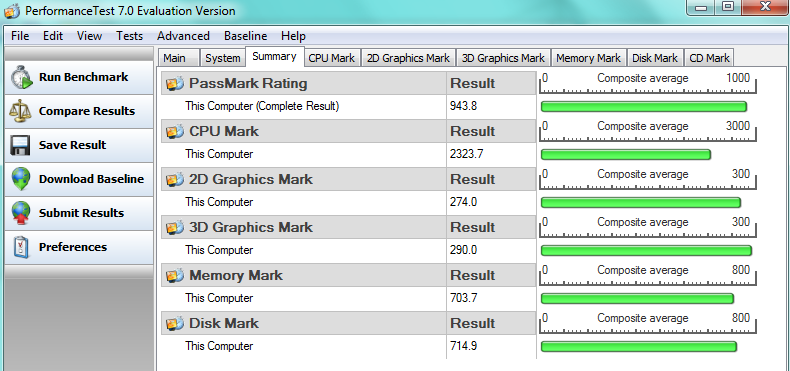
Task: Click the Compare Results scales icon
Action: pyautogui.click(x=20, y=111)
